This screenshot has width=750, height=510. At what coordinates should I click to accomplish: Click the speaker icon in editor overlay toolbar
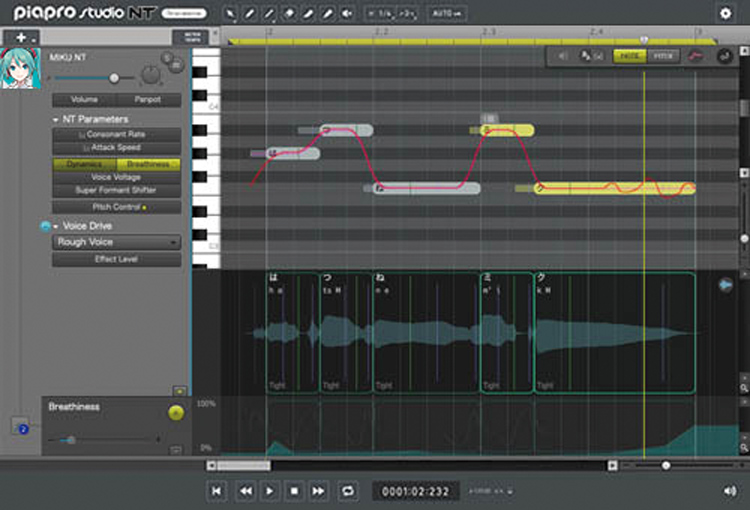click(x=563, y=56)
